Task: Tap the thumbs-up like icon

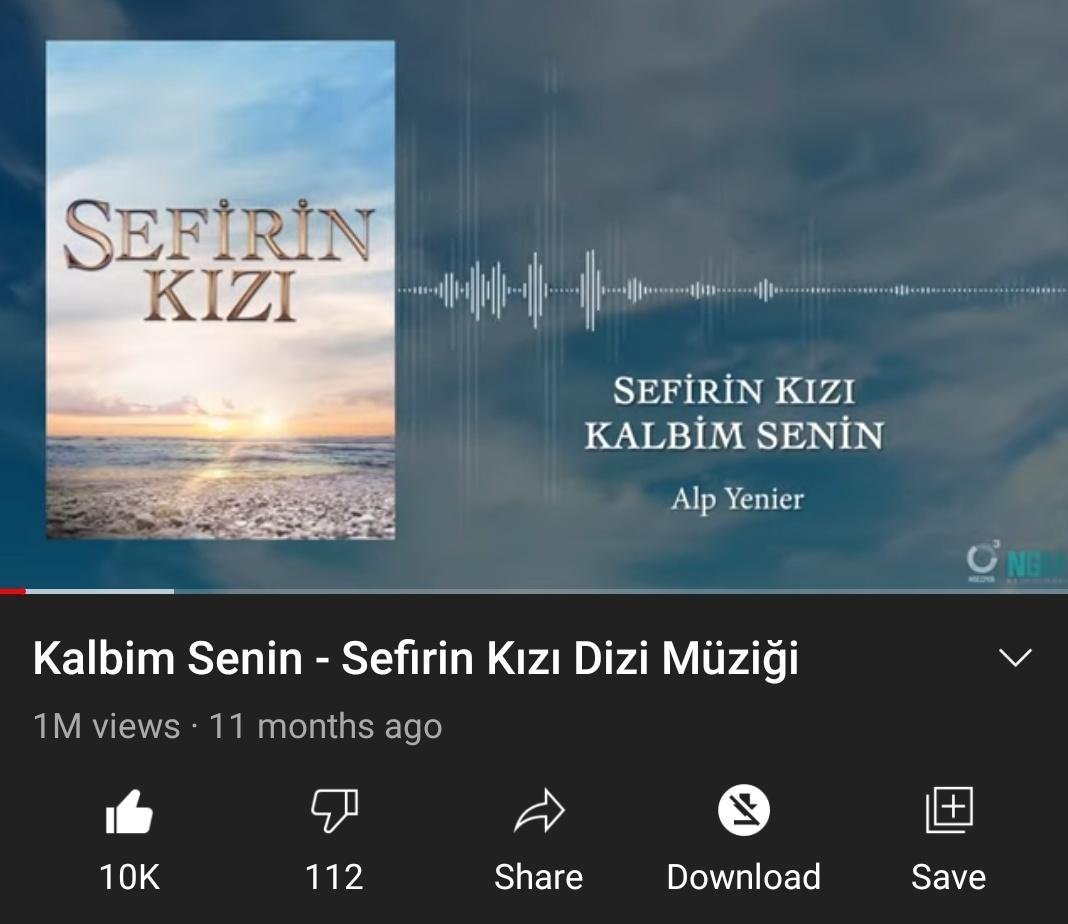Action: click(x=129, y=812)
